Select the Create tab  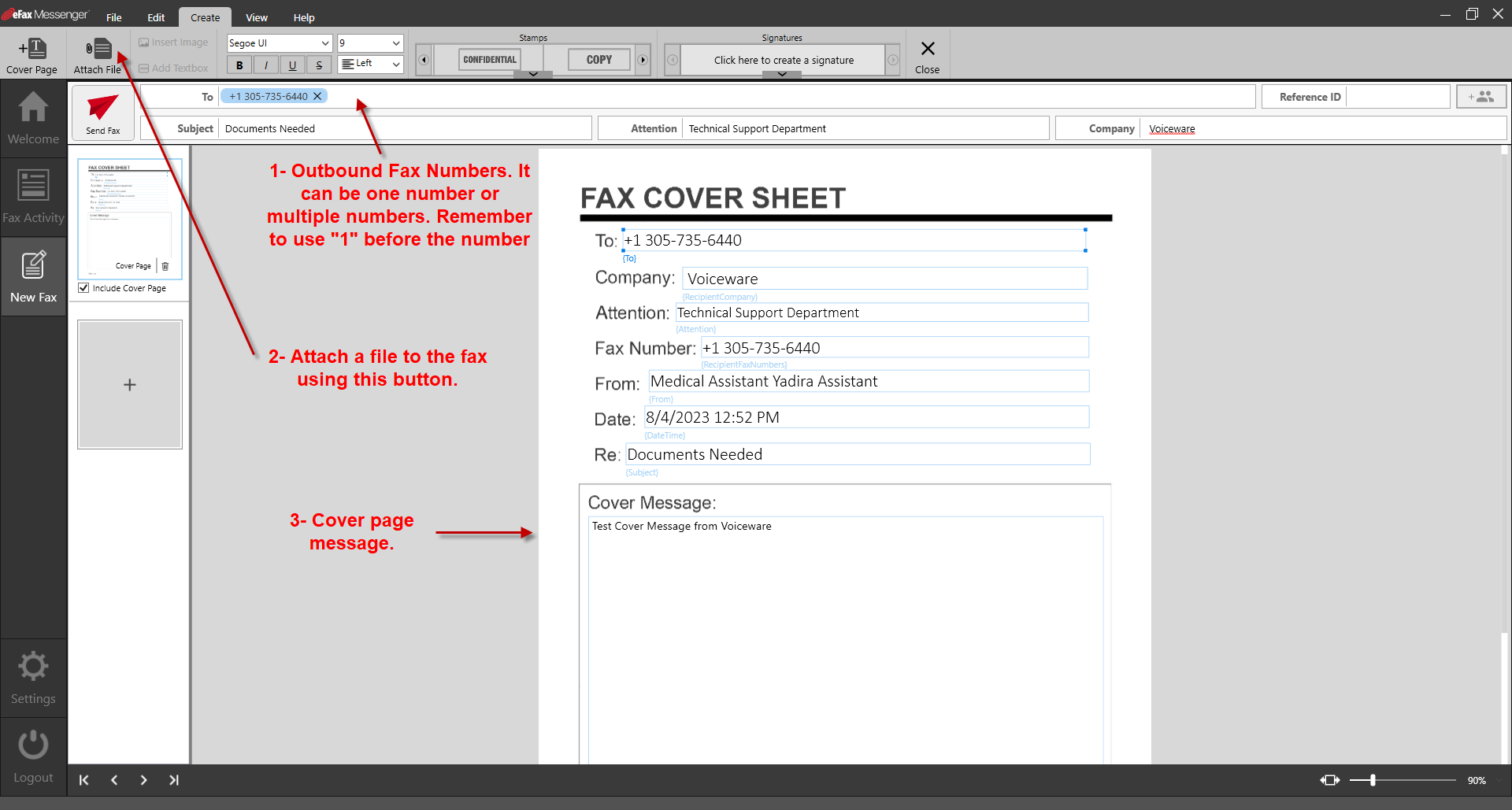tap(205, 17)
